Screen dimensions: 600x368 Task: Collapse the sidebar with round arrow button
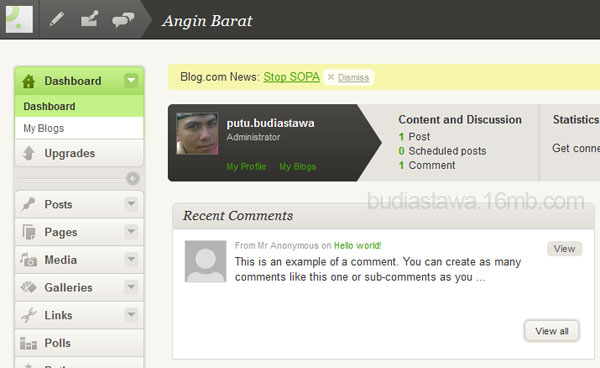(x=133, y=178)
